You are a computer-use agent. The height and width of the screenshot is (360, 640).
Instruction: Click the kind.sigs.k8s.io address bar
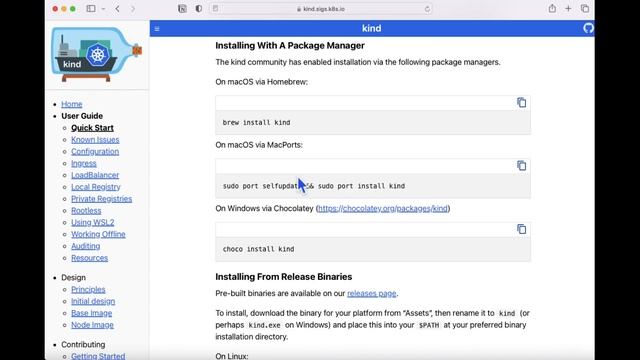click(321, 9)
